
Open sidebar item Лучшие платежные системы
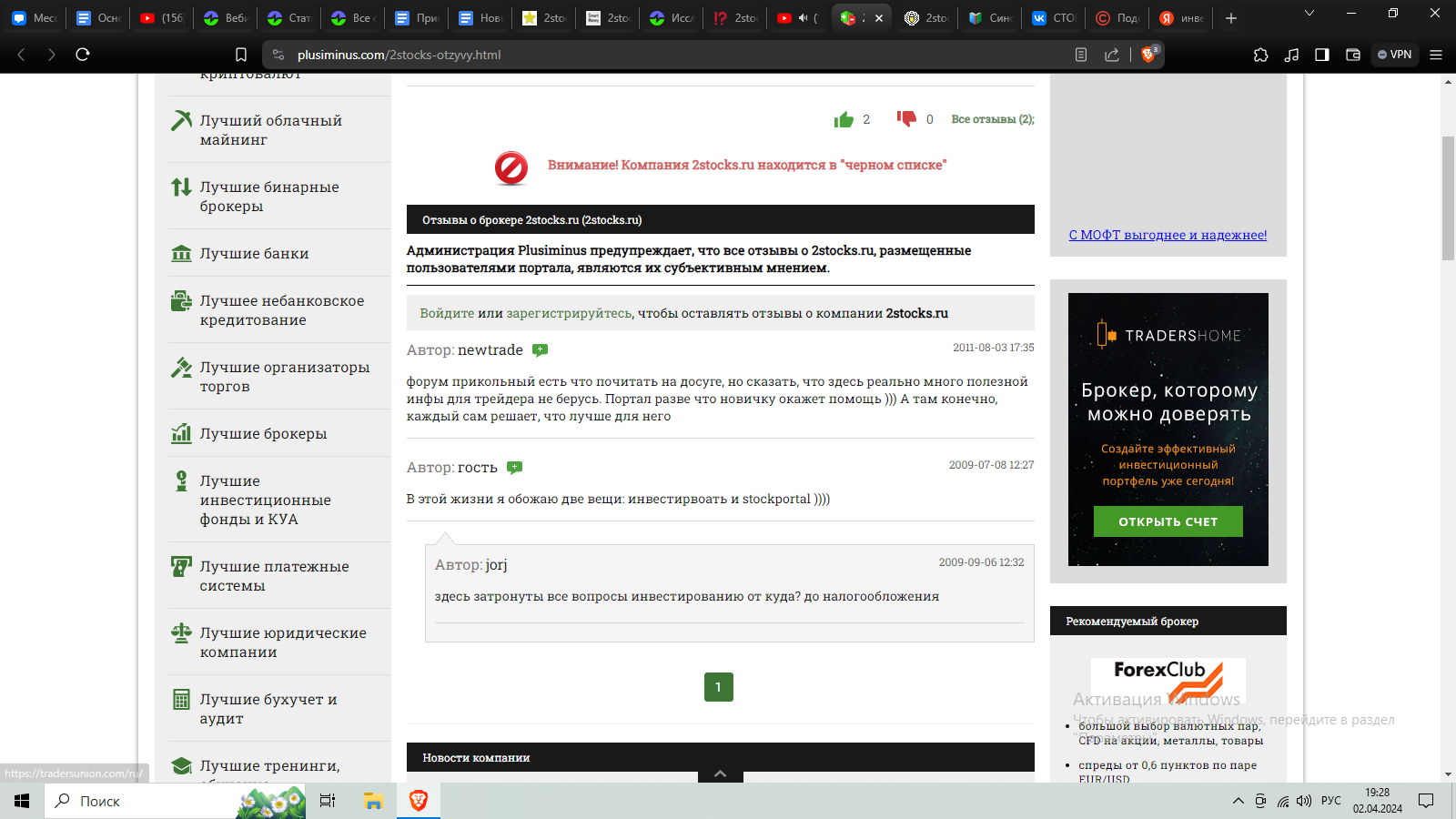tap(280, 576)
